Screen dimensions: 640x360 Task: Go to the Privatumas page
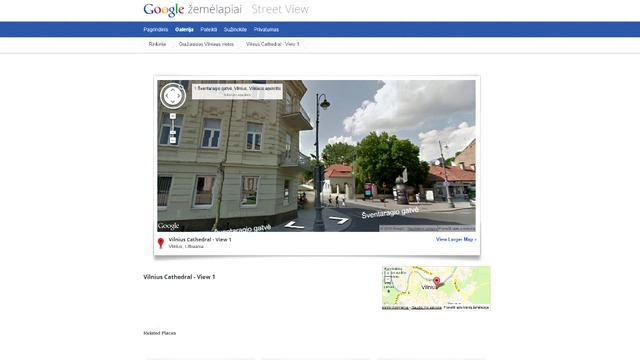(266, 29)
